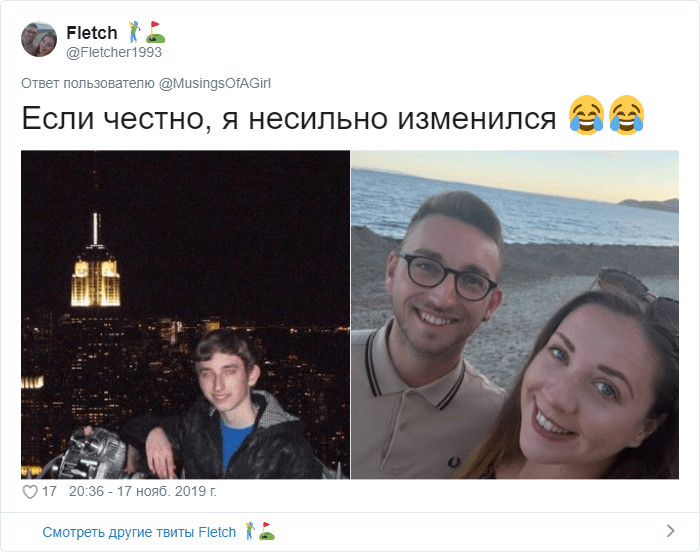Image resolution: width=700 pixels, height=552 pixels.
Task: Like the tweet with the heart icon
Action: (x=30, y=492)
